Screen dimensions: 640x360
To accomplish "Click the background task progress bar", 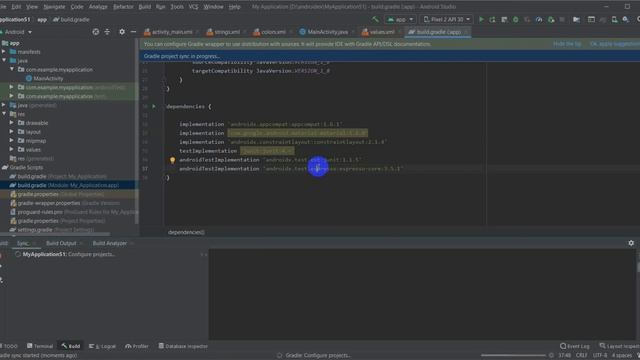I will pyautogui.click(x=513, y=356).
